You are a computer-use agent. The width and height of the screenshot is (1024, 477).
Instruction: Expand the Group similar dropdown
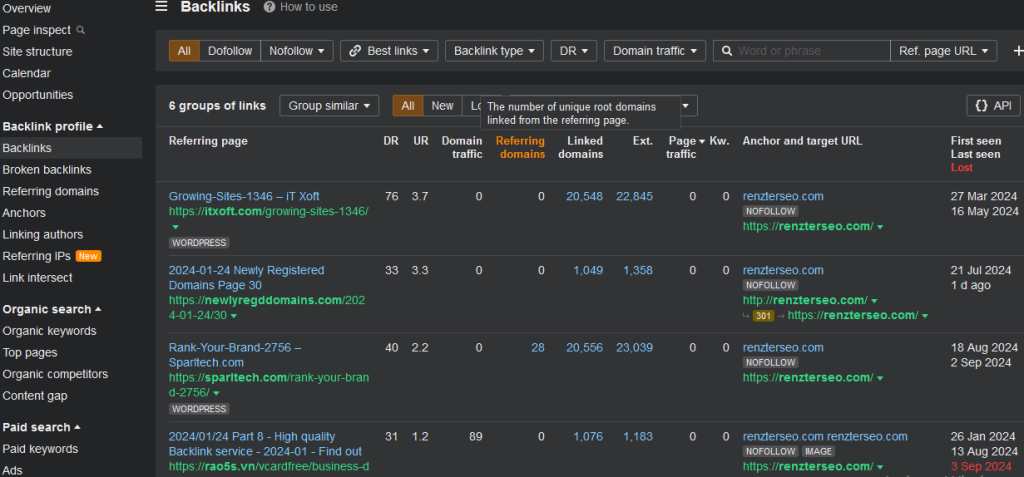click(329, 105)
